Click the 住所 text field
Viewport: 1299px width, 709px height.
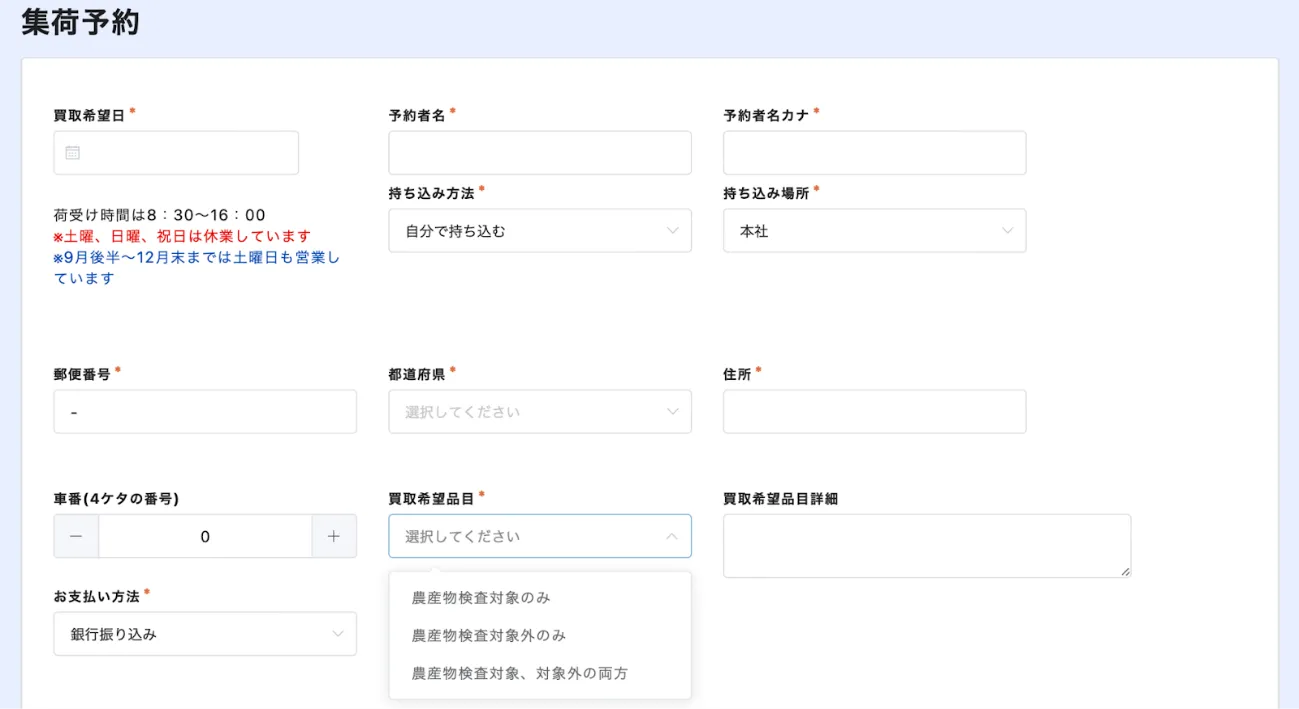(874, 412)
